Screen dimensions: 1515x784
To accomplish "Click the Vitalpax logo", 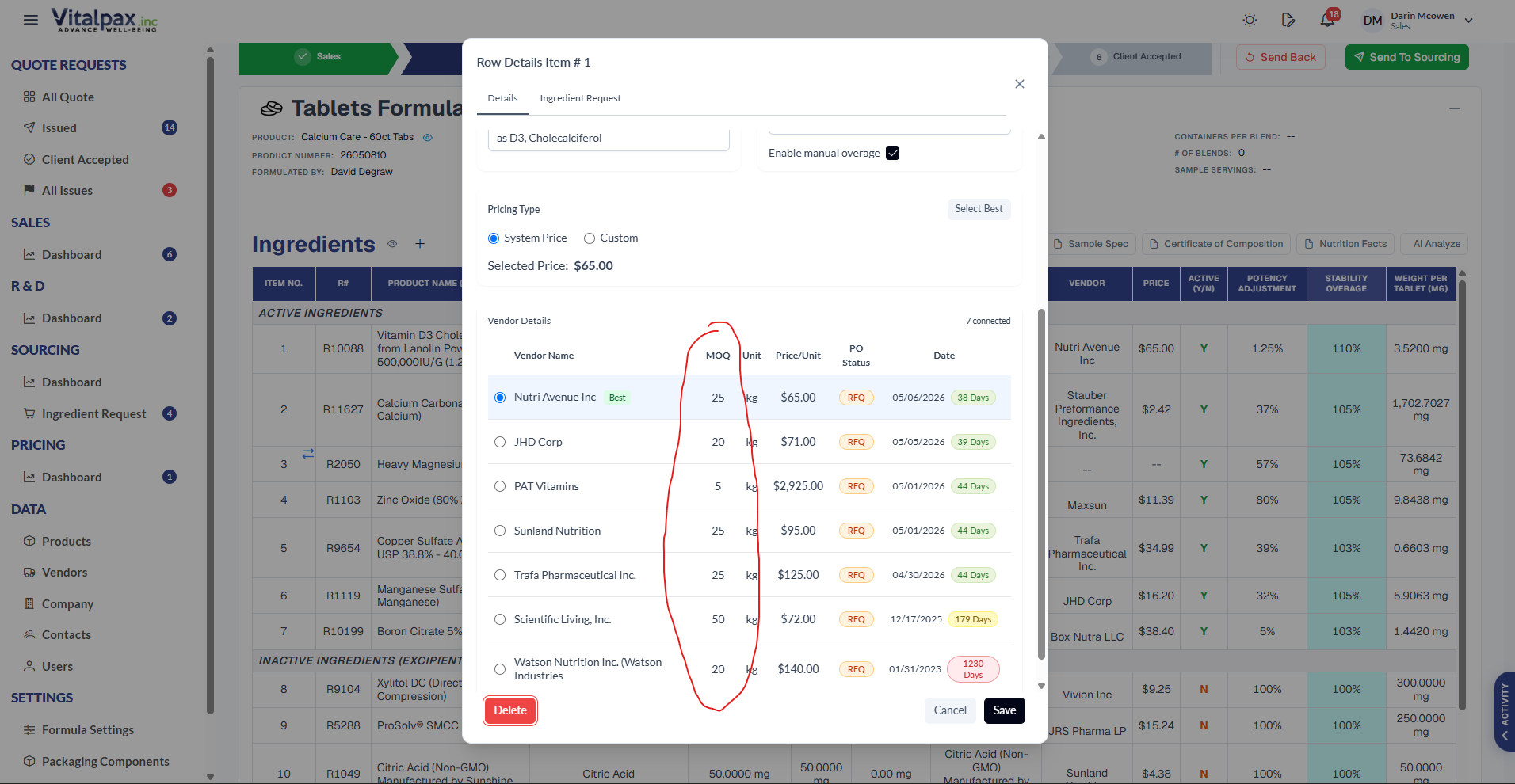I will [104, 20].
